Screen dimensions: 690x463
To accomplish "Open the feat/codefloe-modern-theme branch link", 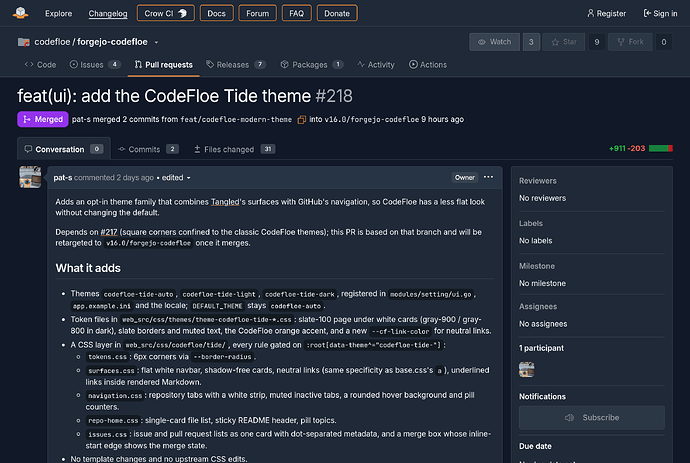I will click(x=236, y=120).
